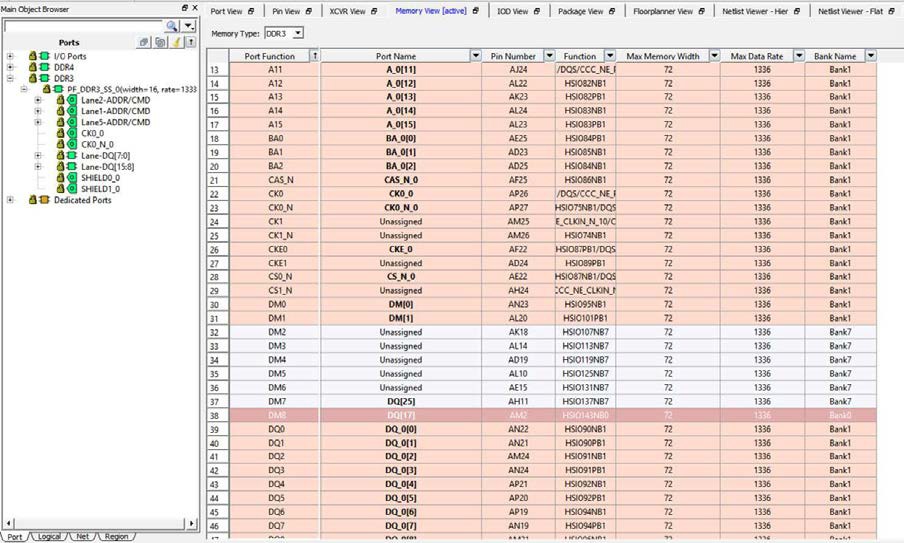Undock the Main Object Browser panel

(182, 8)
